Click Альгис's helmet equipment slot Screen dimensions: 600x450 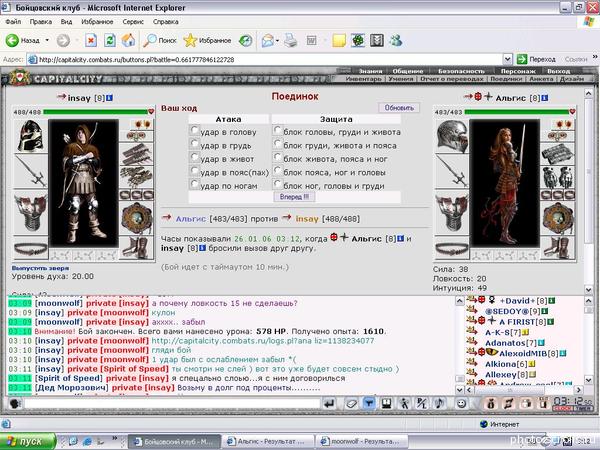coord(452,137)
